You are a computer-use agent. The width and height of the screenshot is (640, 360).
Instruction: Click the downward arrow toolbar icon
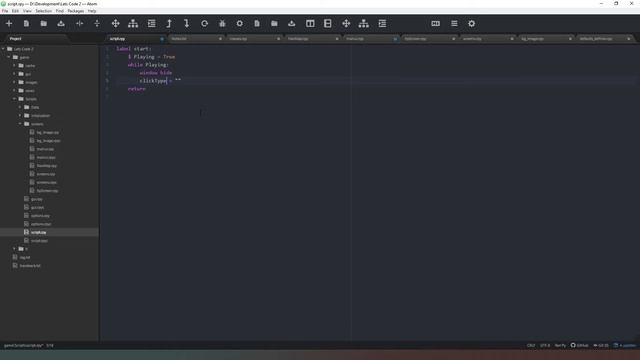point(186,24)
